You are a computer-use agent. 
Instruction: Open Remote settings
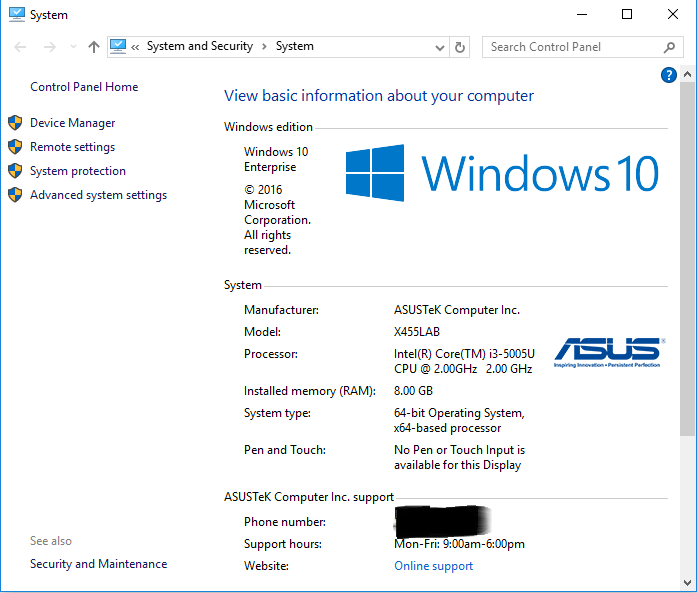click(x=72, y=147)
